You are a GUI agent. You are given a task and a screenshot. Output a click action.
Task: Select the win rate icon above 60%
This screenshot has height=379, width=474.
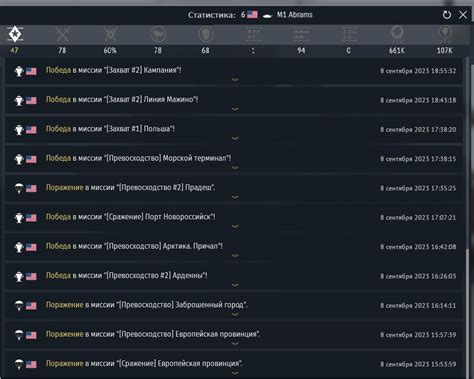tap(110, 34)
